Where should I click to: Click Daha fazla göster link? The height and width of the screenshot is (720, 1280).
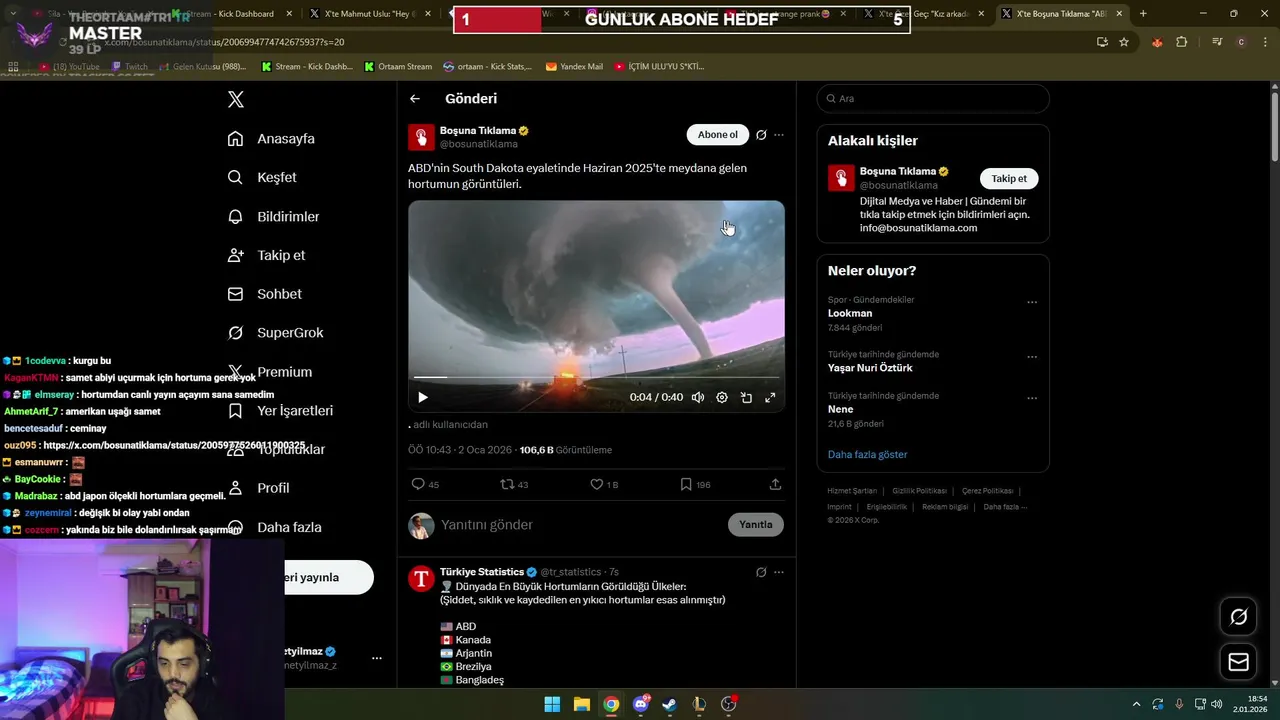tap(867, 455)
